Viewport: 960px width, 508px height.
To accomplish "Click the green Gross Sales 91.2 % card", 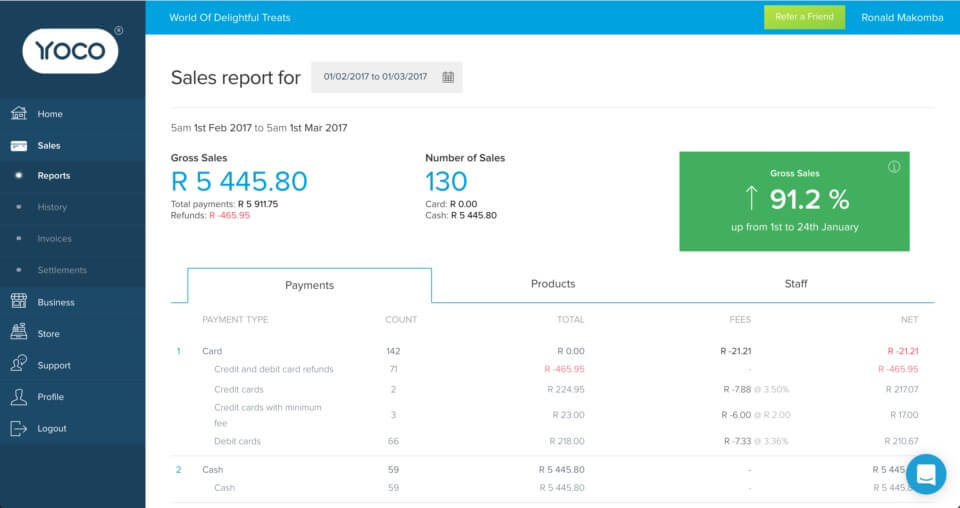I will tap(794, 201).
